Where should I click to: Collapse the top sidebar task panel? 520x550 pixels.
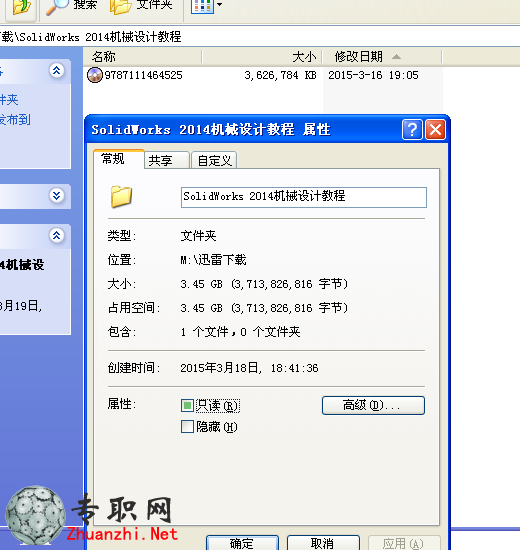pyautogui.click(x=56, y=71)
